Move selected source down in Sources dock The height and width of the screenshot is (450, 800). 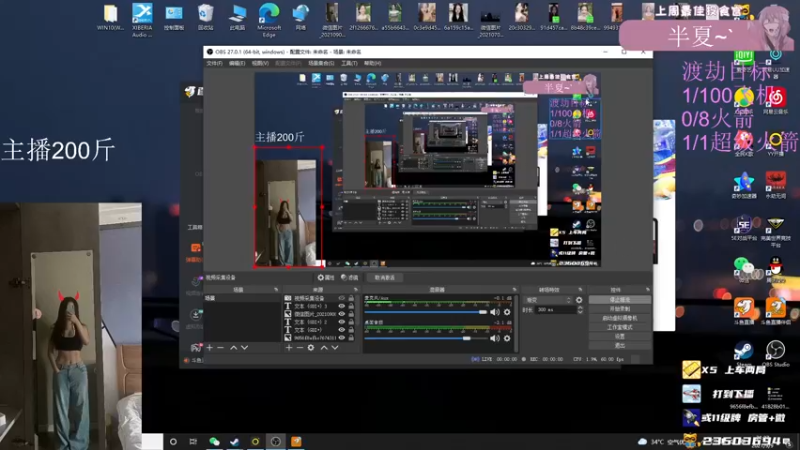pyautogui.click(x=335, y=347)
